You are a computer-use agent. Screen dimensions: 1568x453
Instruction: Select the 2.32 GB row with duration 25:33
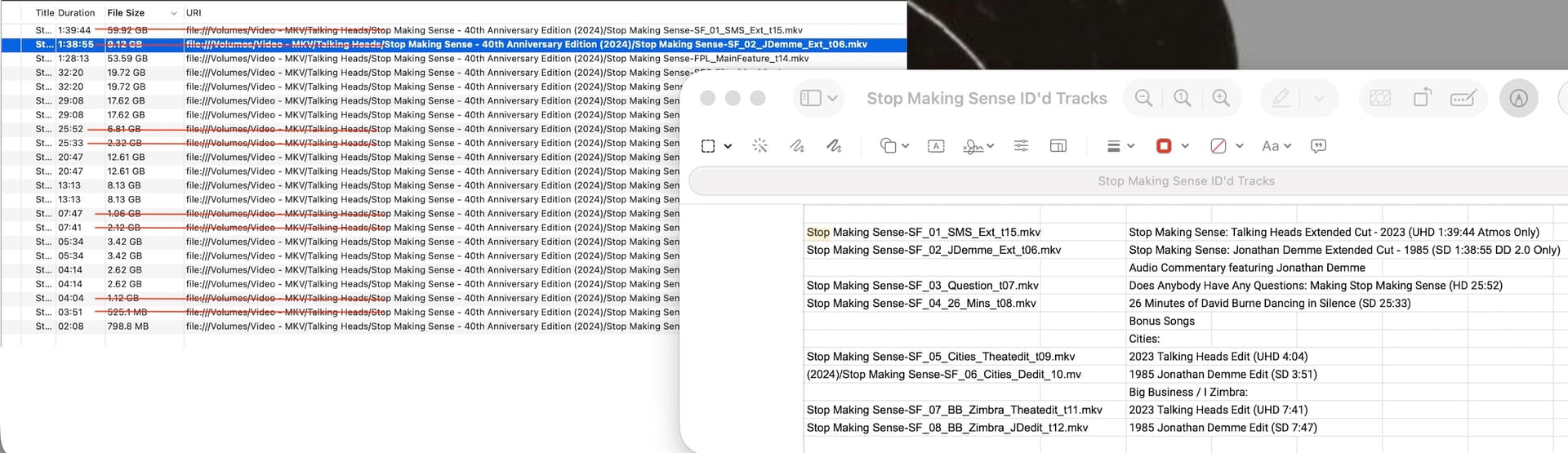click(x=340, y=143)
